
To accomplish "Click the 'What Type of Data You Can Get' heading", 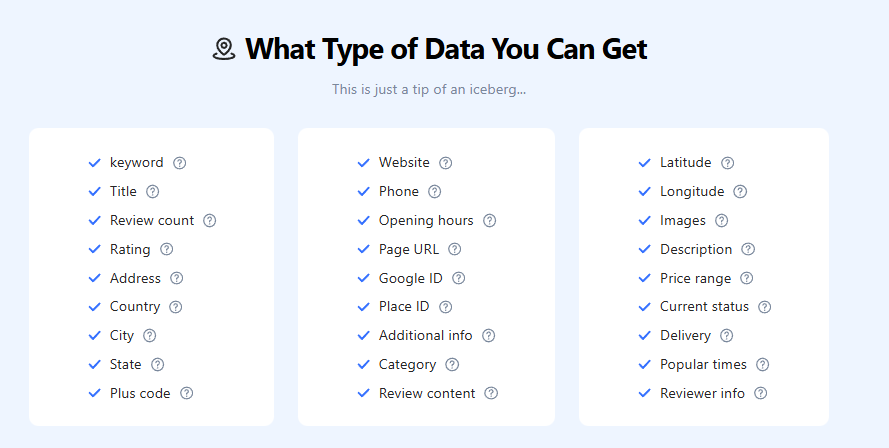I will pyautogui.click(x=446, y=49).
